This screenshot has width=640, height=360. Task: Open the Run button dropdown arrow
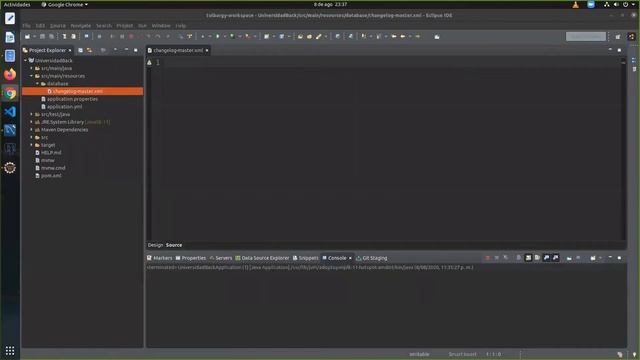224,37
